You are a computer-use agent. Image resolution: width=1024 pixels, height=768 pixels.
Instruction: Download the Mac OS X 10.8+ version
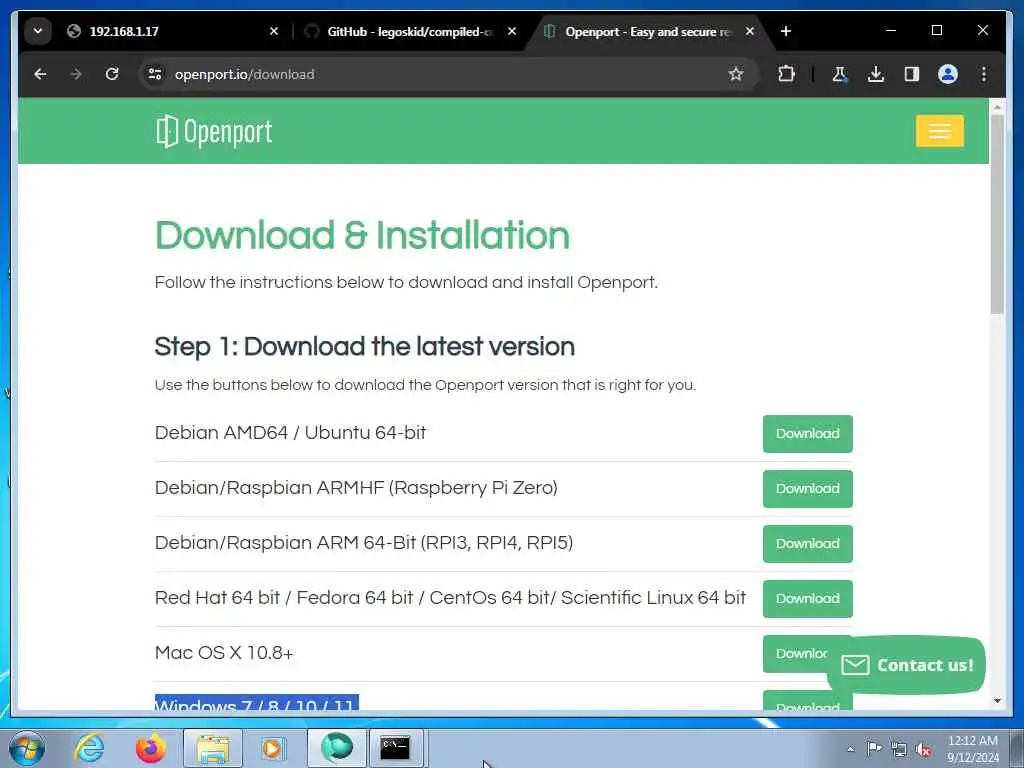click(x=797, y=653)
